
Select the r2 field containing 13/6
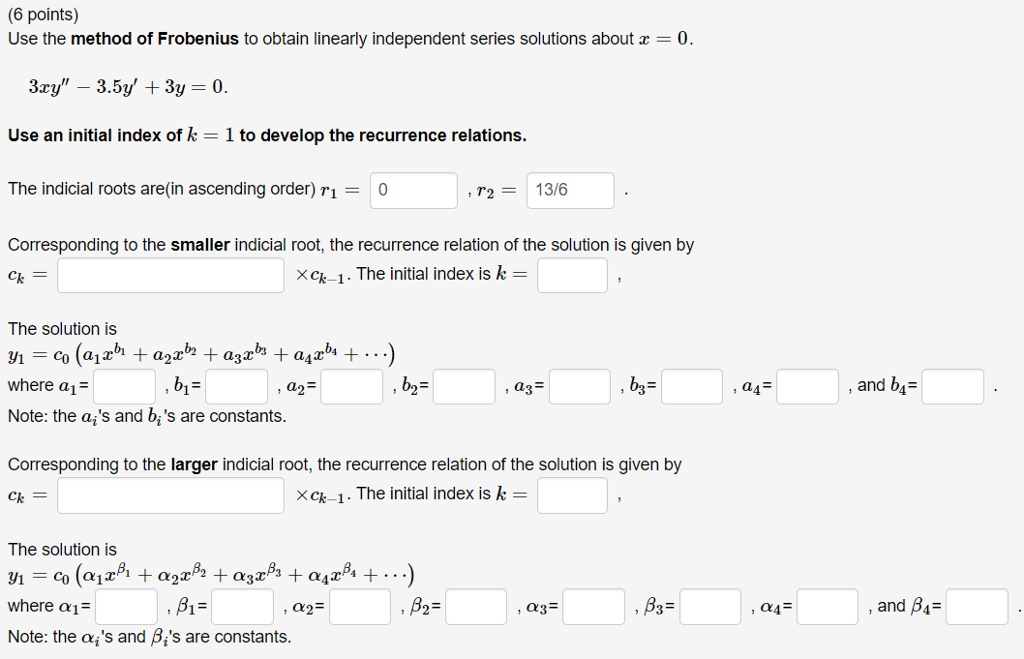pyautogui.click(x=568, y=190)
